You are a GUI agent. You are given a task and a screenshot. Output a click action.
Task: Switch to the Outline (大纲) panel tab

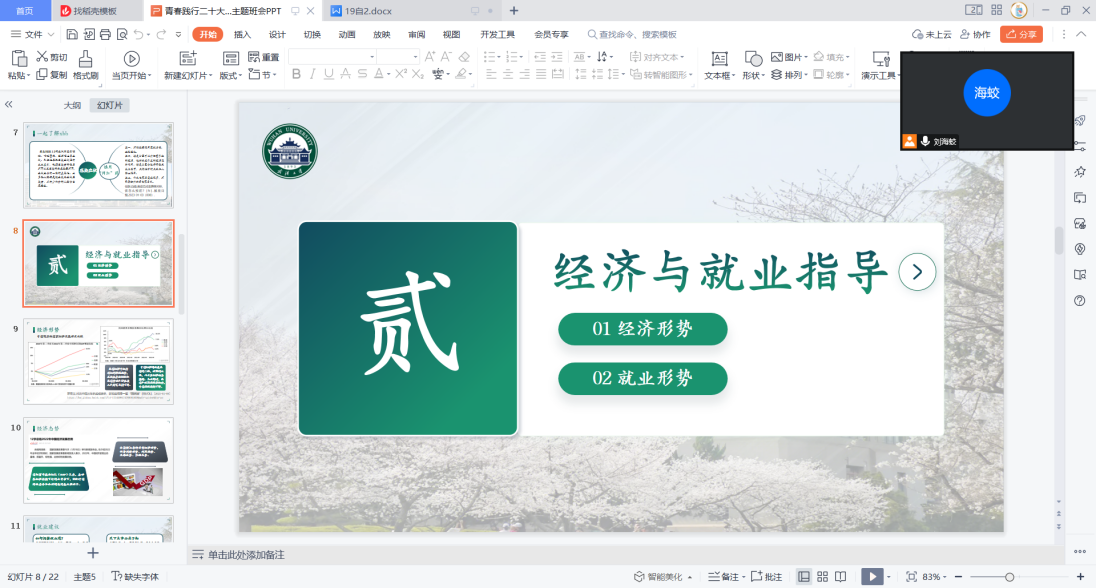coord(72,105)
